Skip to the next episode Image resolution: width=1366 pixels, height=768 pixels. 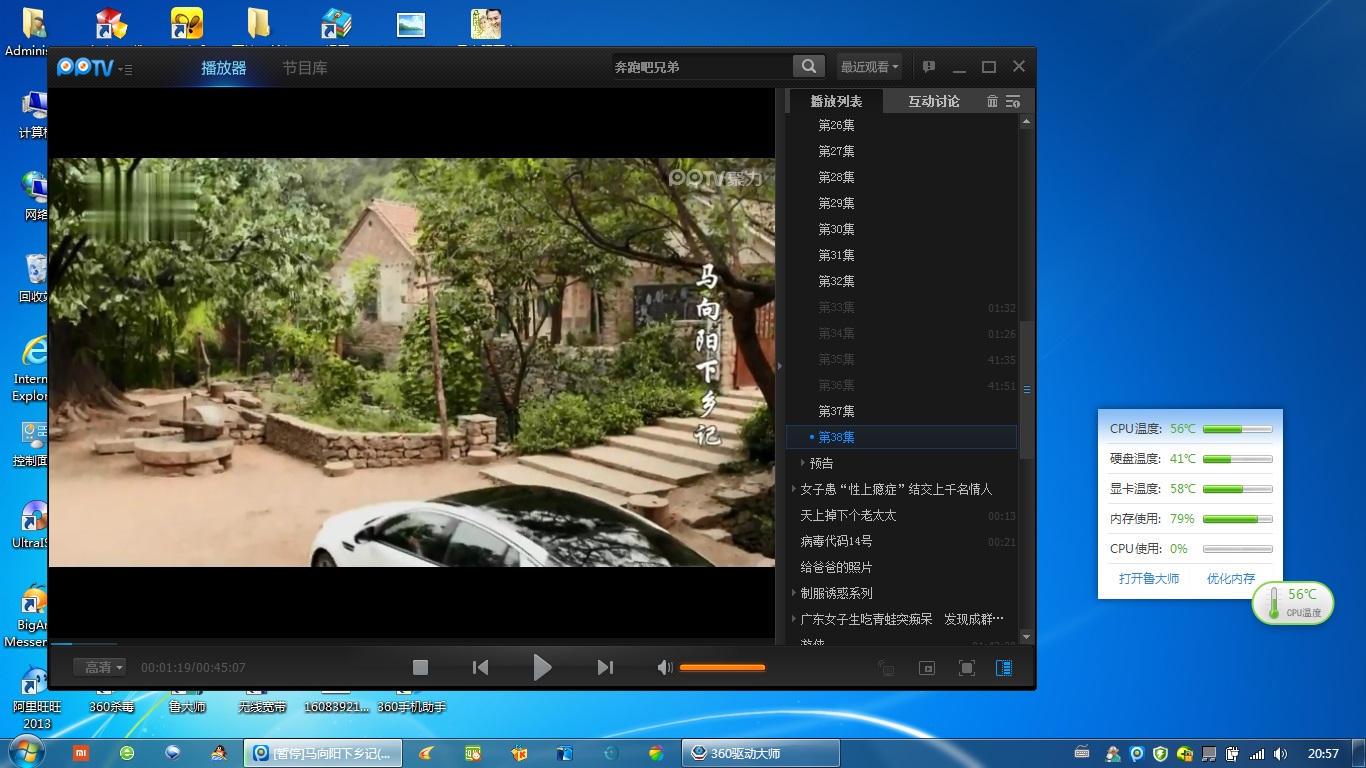(605, 667)
